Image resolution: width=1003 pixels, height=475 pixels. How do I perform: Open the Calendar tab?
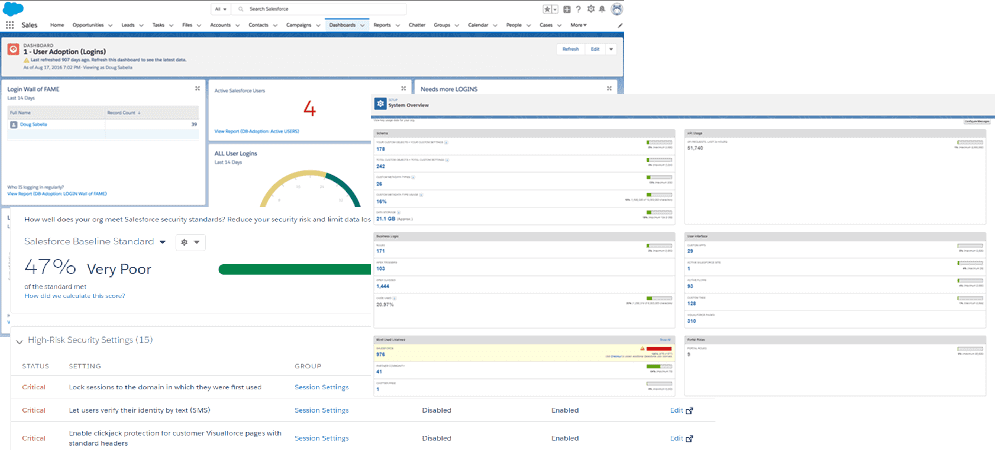coord(478,25)
